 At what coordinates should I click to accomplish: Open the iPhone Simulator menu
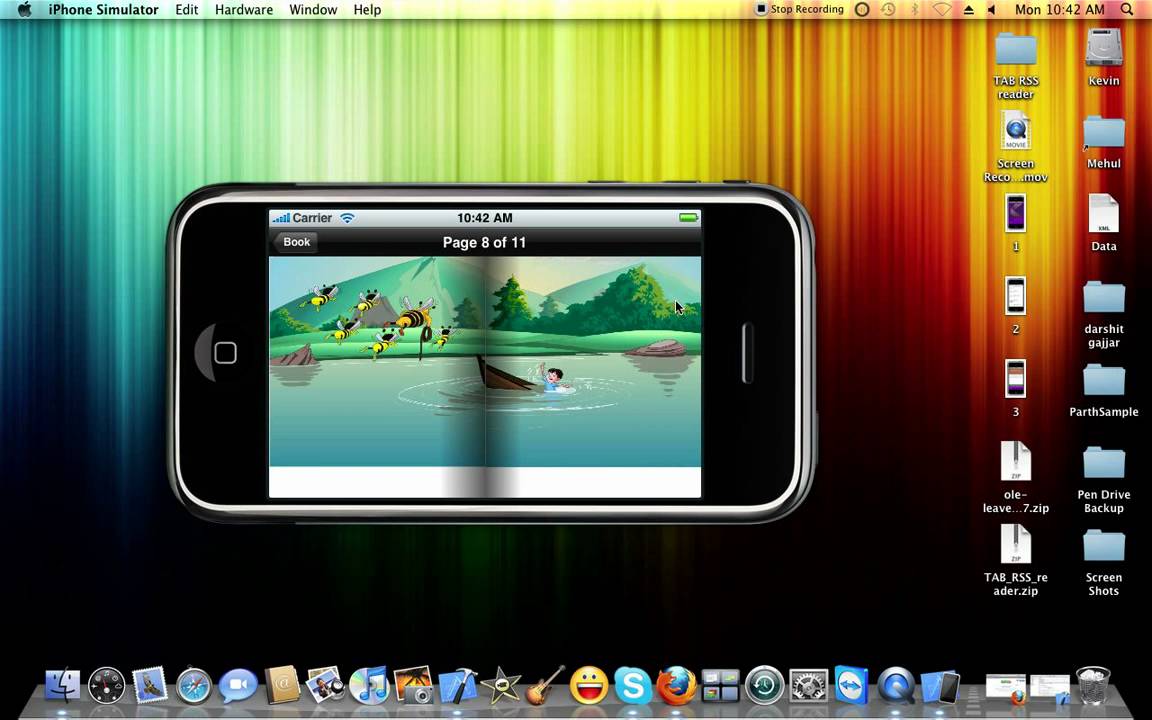click(x=104, y=10)
